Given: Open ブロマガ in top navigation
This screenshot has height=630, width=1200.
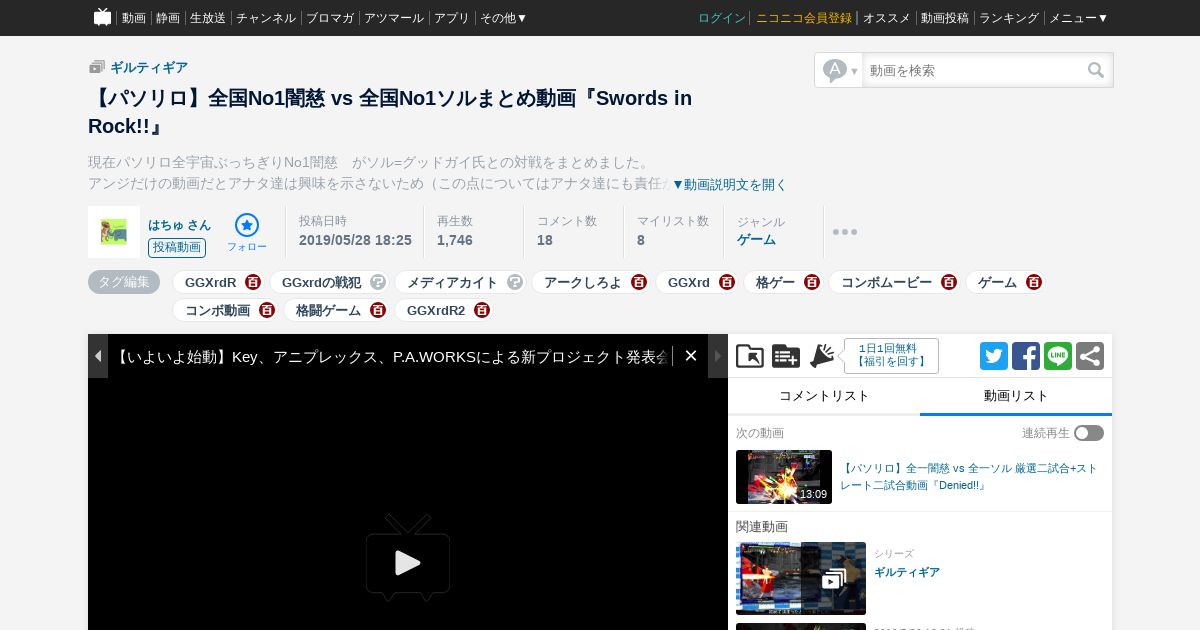Looking at the screenshot, I should (x=330, y=18).
